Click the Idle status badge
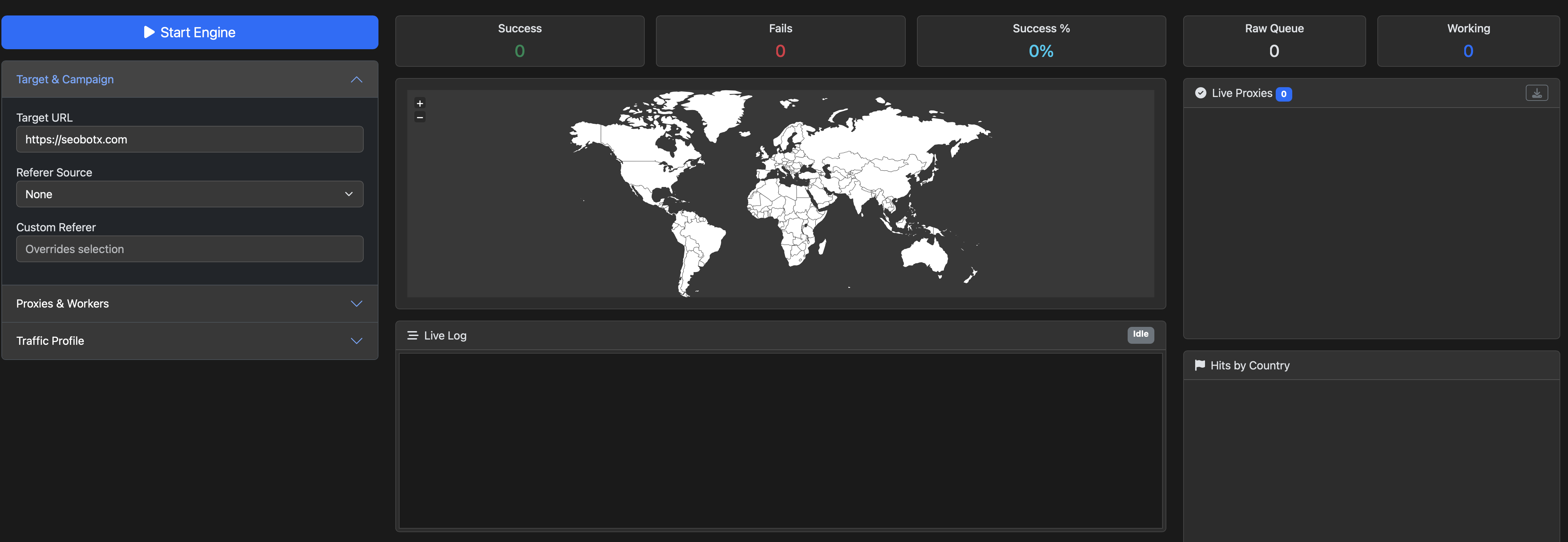 pyautogui.click(x=1140, y=335)
